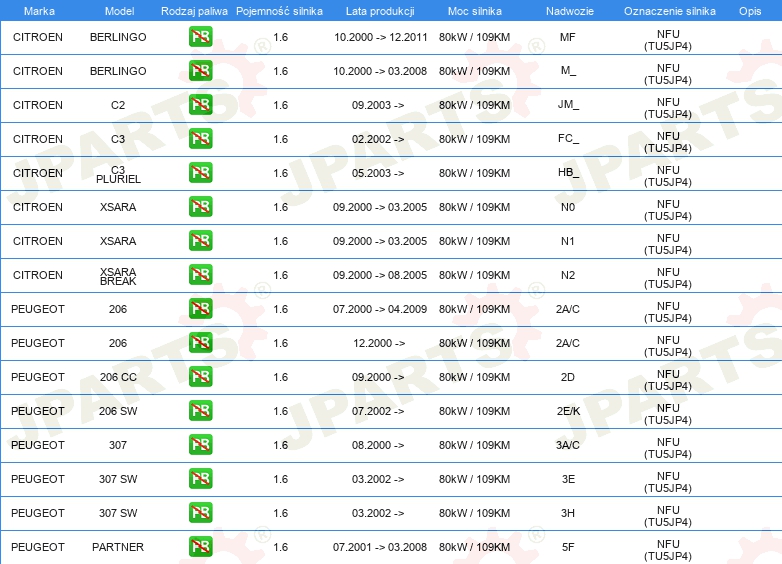
Task: Select the fuel icon in the 206 CC row
Action: pos(200,376)
